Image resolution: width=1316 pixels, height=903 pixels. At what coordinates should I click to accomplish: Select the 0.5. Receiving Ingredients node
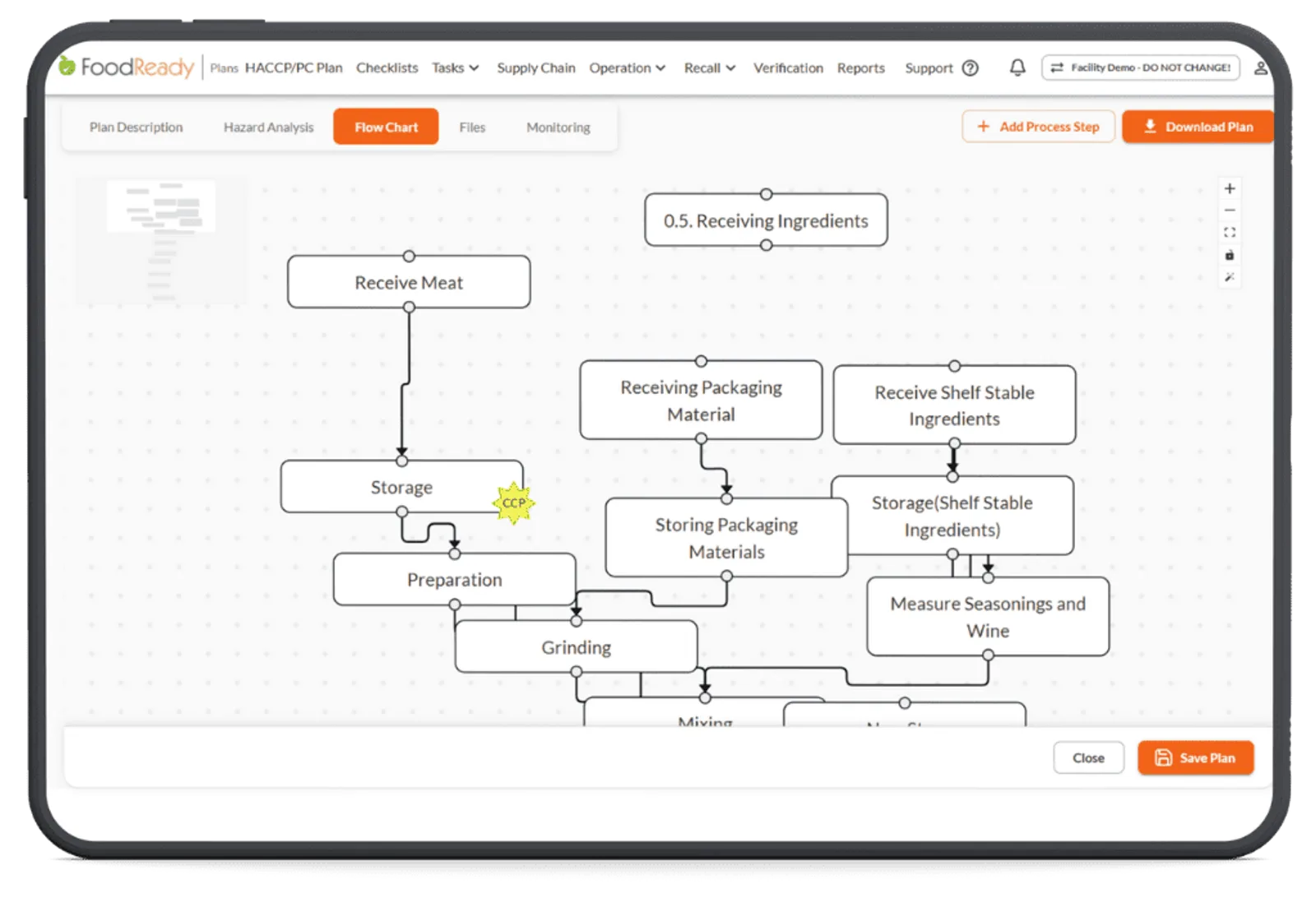pos(766,220)
